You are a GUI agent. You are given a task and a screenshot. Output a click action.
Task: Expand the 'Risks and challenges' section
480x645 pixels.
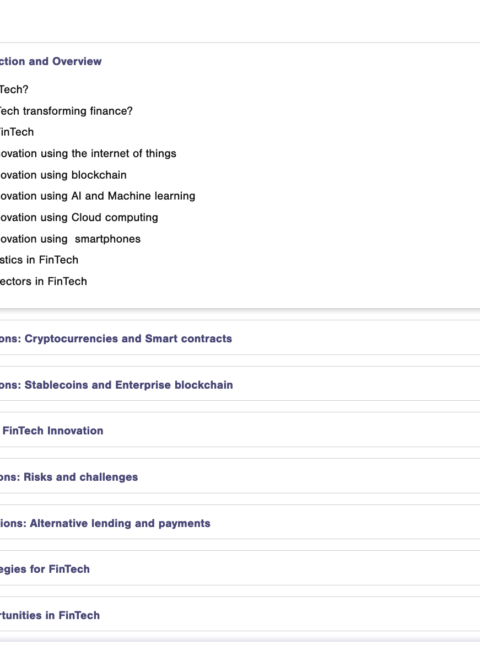[x=69, y=477]
